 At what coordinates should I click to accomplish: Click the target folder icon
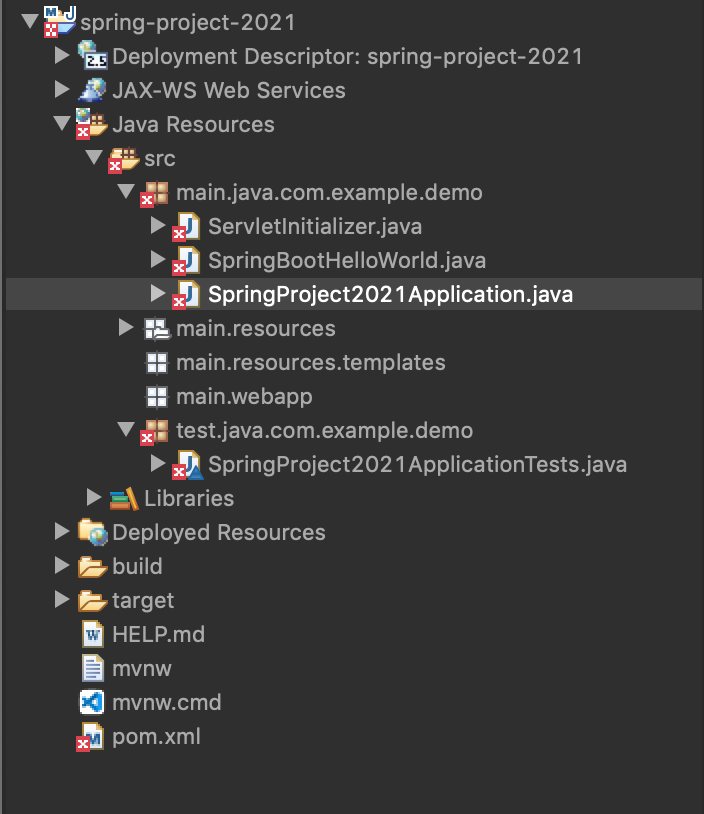pos(92,601)
